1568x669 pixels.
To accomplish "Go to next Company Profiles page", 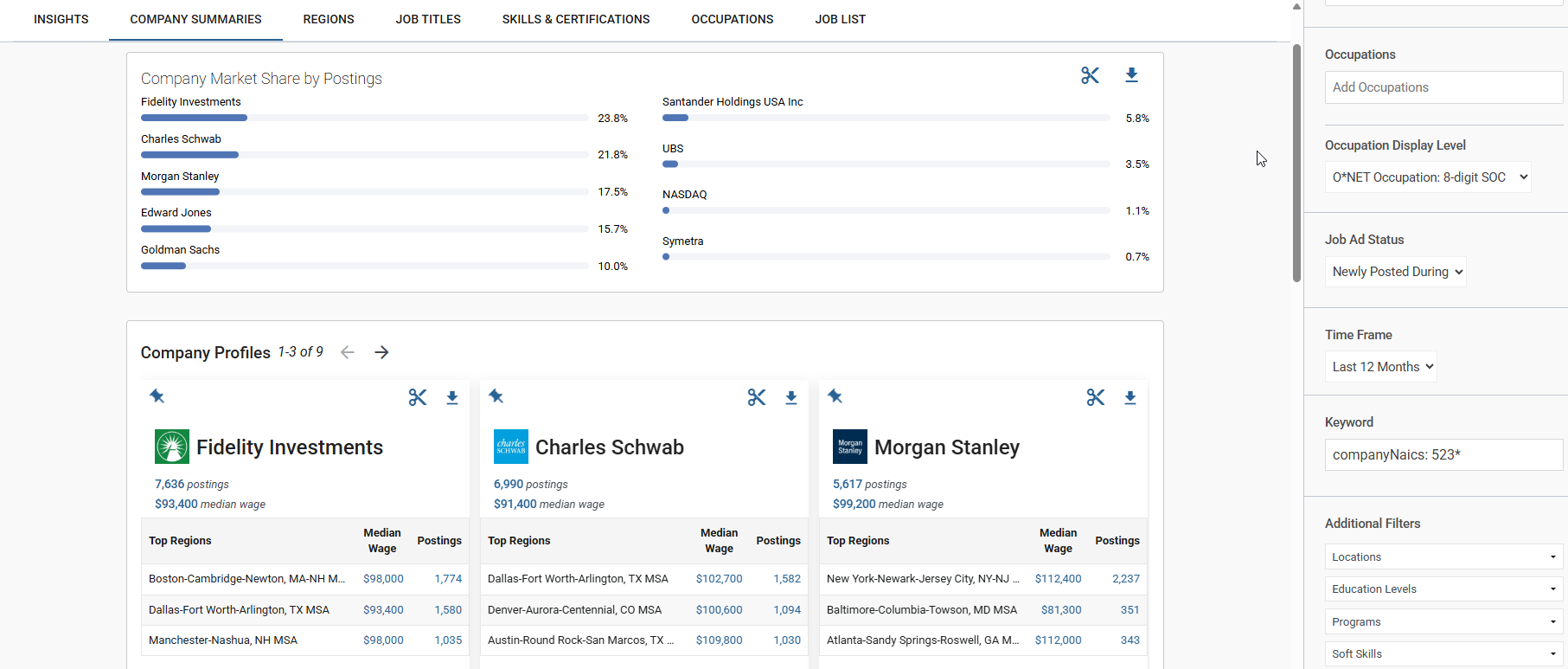I will click(381, 352).
